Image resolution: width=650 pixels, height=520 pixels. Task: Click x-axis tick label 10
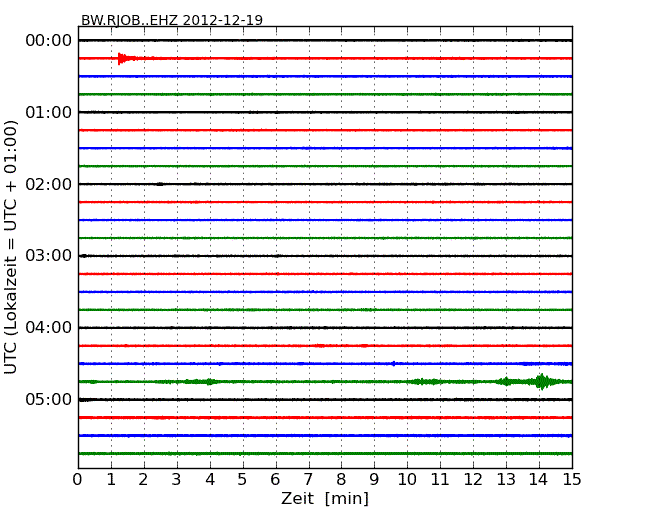(407, 479)
